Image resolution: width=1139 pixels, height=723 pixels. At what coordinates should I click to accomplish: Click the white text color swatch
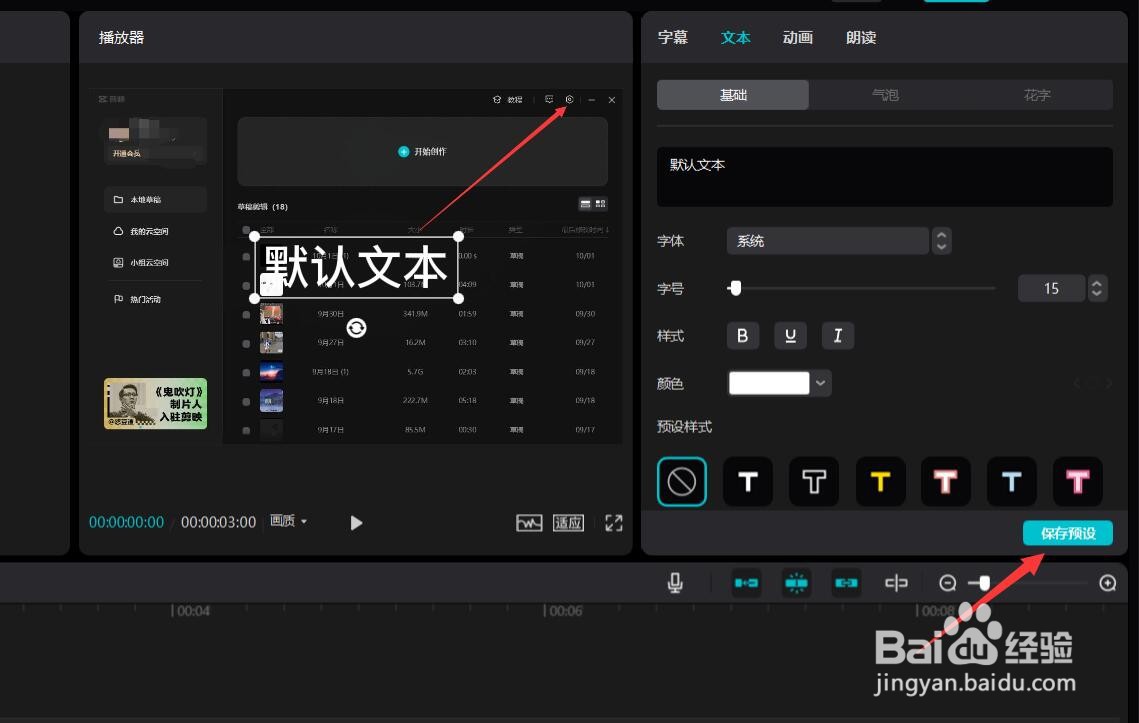point(769,383)
